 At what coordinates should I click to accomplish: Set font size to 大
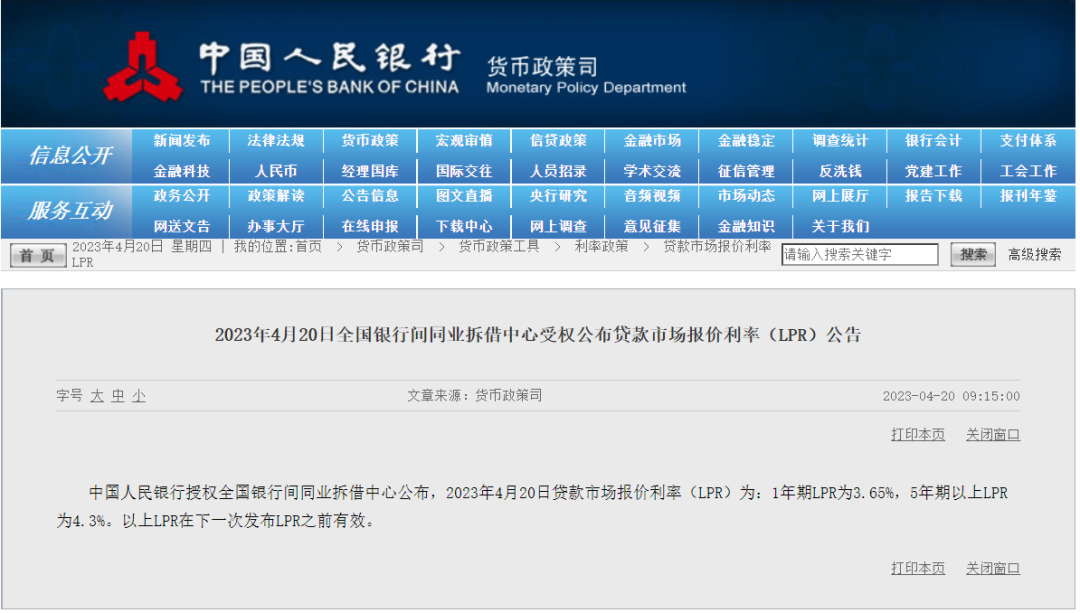[x=97, y=396]
